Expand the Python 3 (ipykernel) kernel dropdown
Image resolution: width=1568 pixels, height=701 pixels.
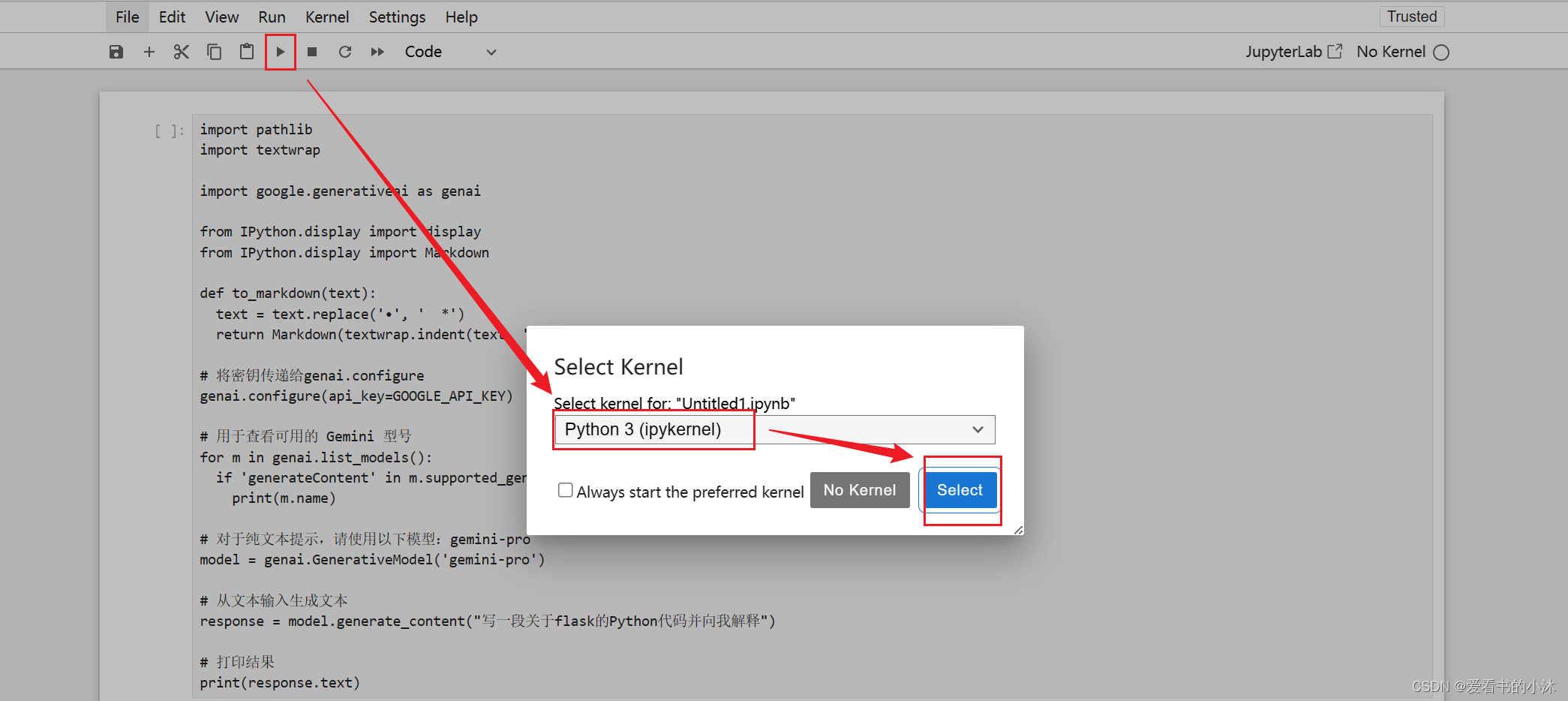[775, 429]
